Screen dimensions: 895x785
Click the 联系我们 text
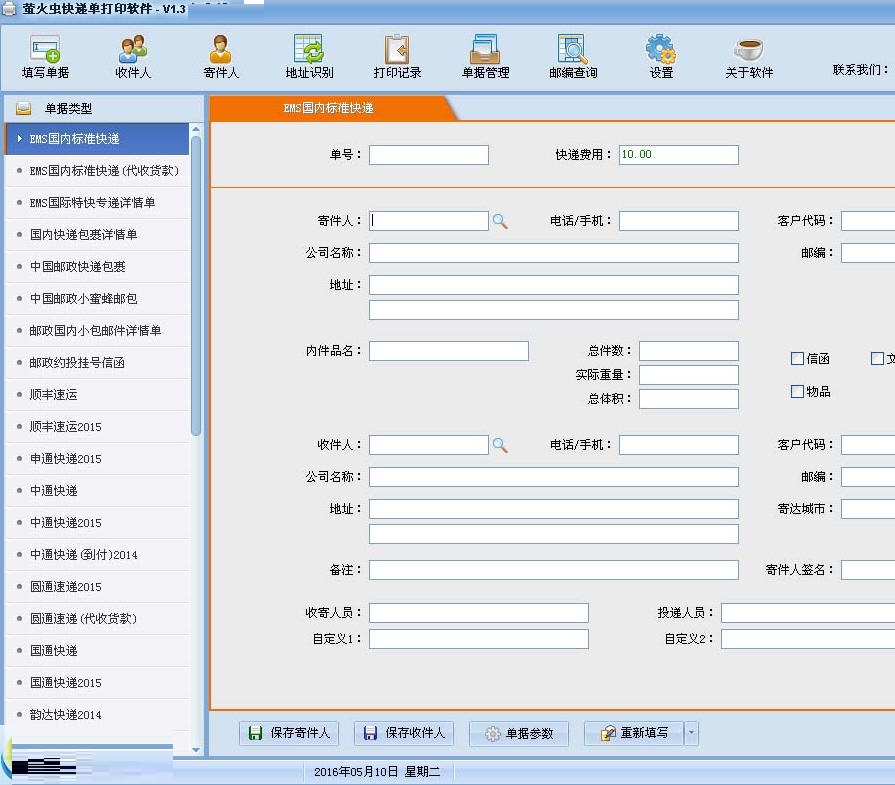point(860,70)
